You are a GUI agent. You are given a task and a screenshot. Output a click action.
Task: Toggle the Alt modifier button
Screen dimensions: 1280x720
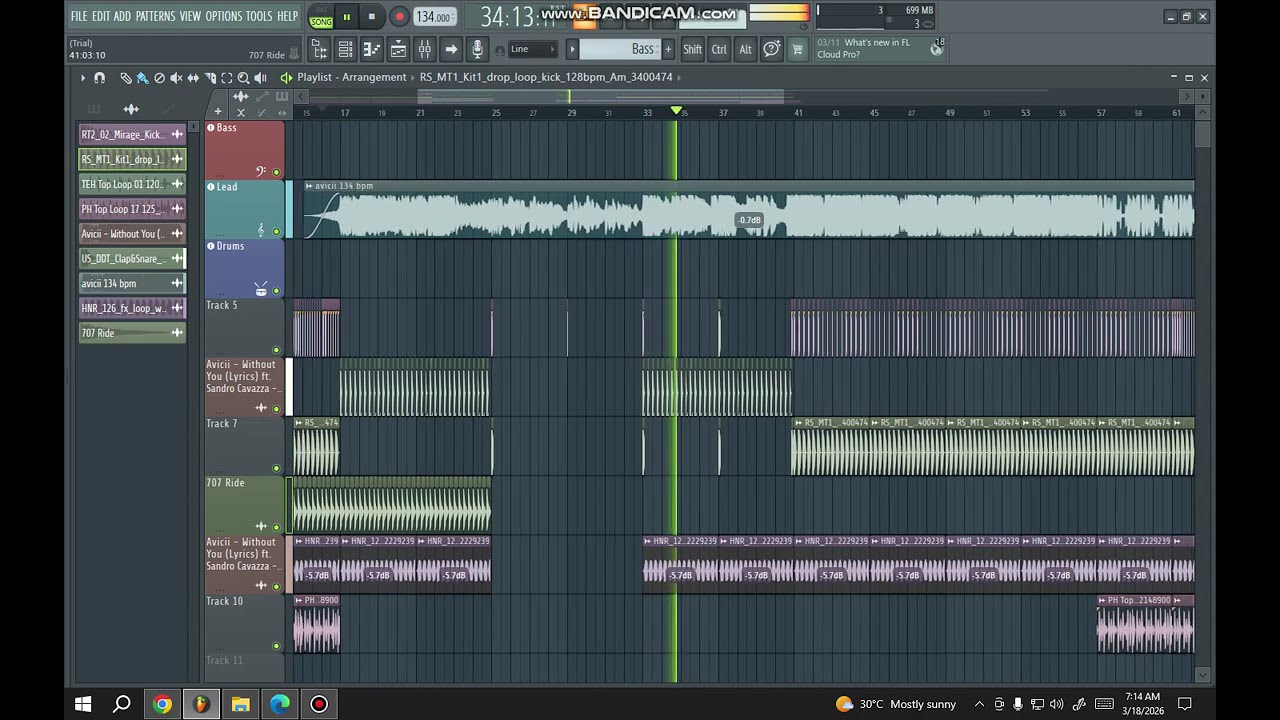745,49
